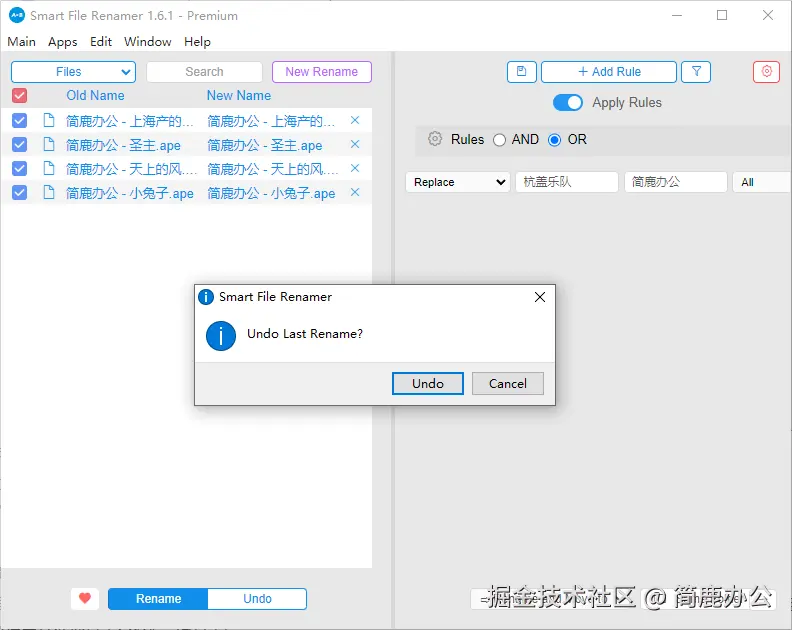Click the red heart favorite button
792x630 pixels.
[x=85, y=599]
